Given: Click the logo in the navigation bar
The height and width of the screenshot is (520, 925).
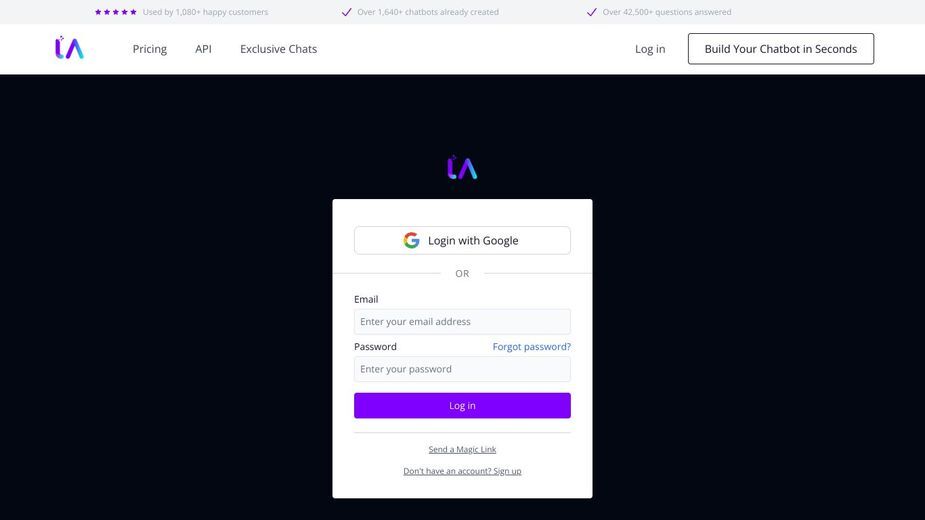Looking at the screenshot, I should coord(69,48).
